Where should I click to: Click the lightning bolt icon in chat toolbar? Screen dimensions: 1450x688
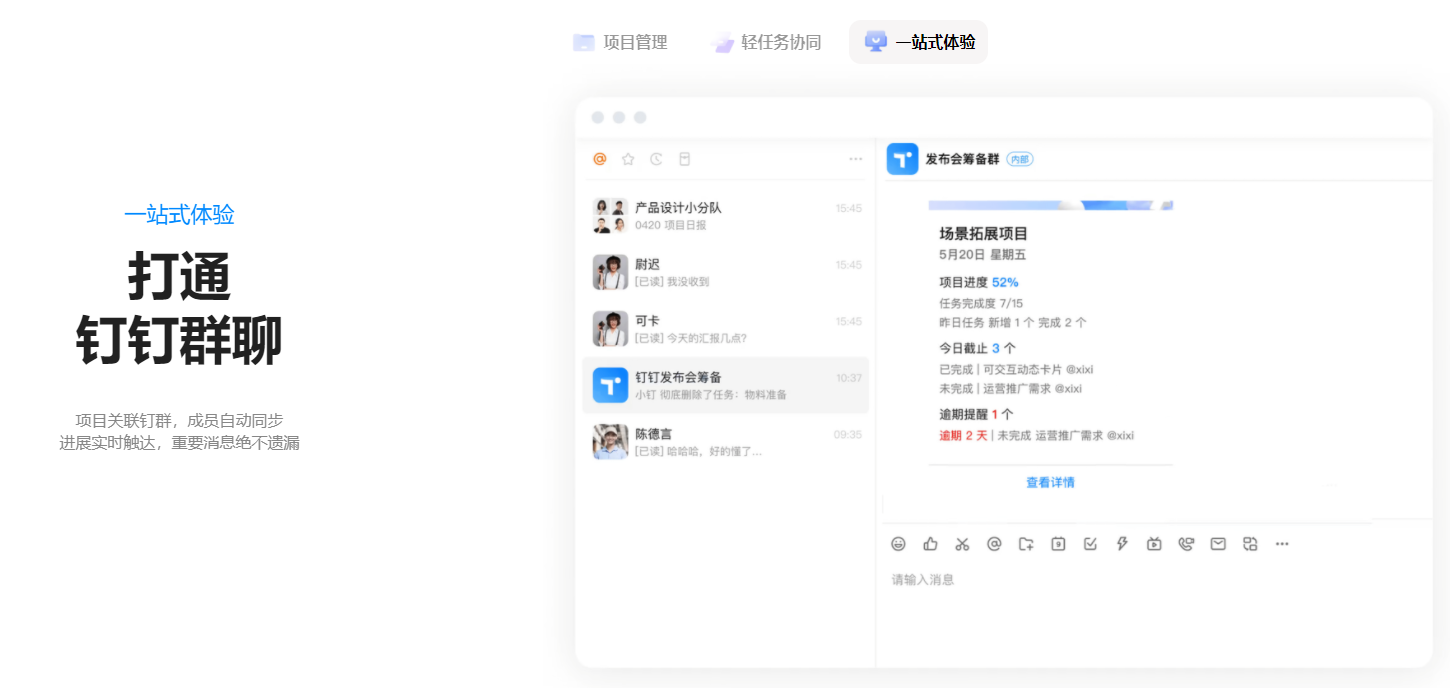point(1122,544)
